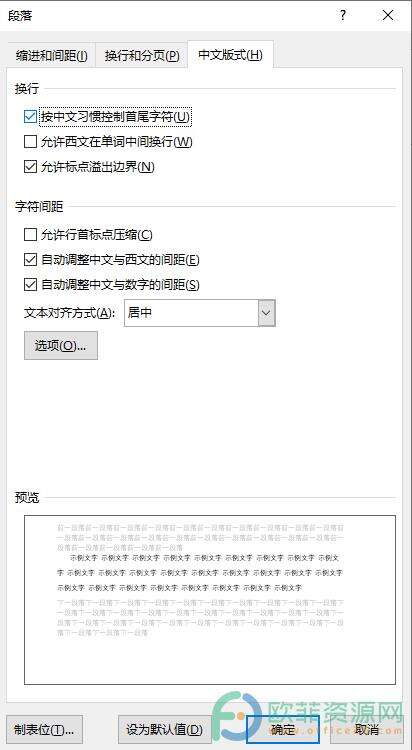
Task: Toggle 允许标点溢出边界 checkbox
Action: pos(30,166)
